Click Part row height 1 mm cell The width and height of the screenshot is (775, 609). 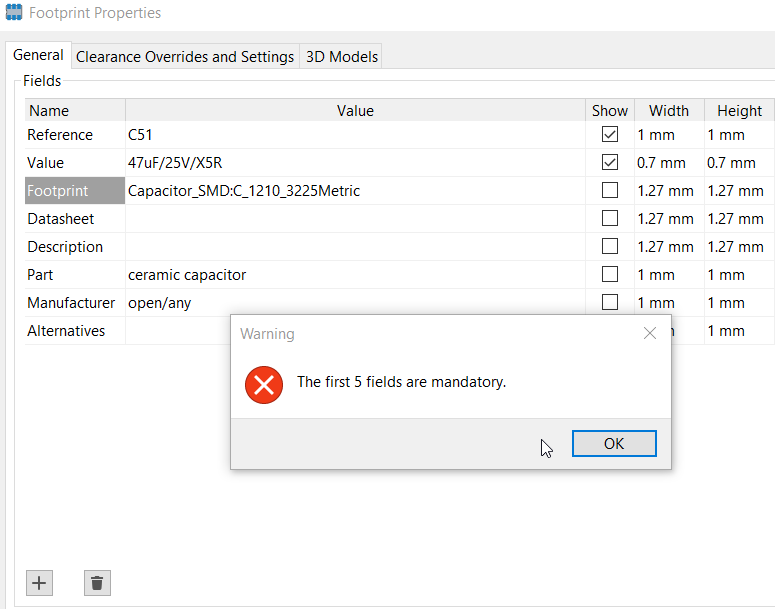pyautogui.click(x=739, y=274)
